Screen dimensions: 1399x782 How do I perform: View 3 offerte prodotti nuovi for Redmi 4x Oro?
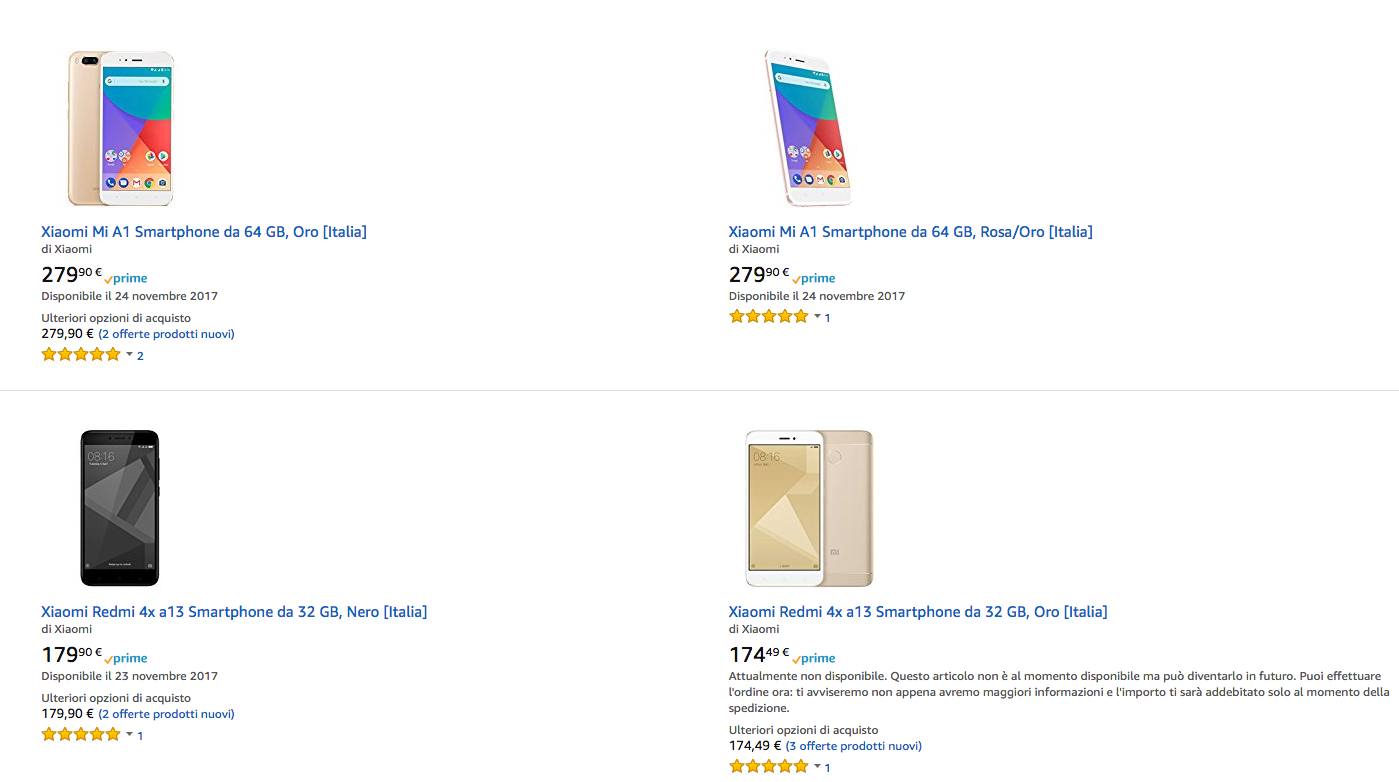(854, 746)
